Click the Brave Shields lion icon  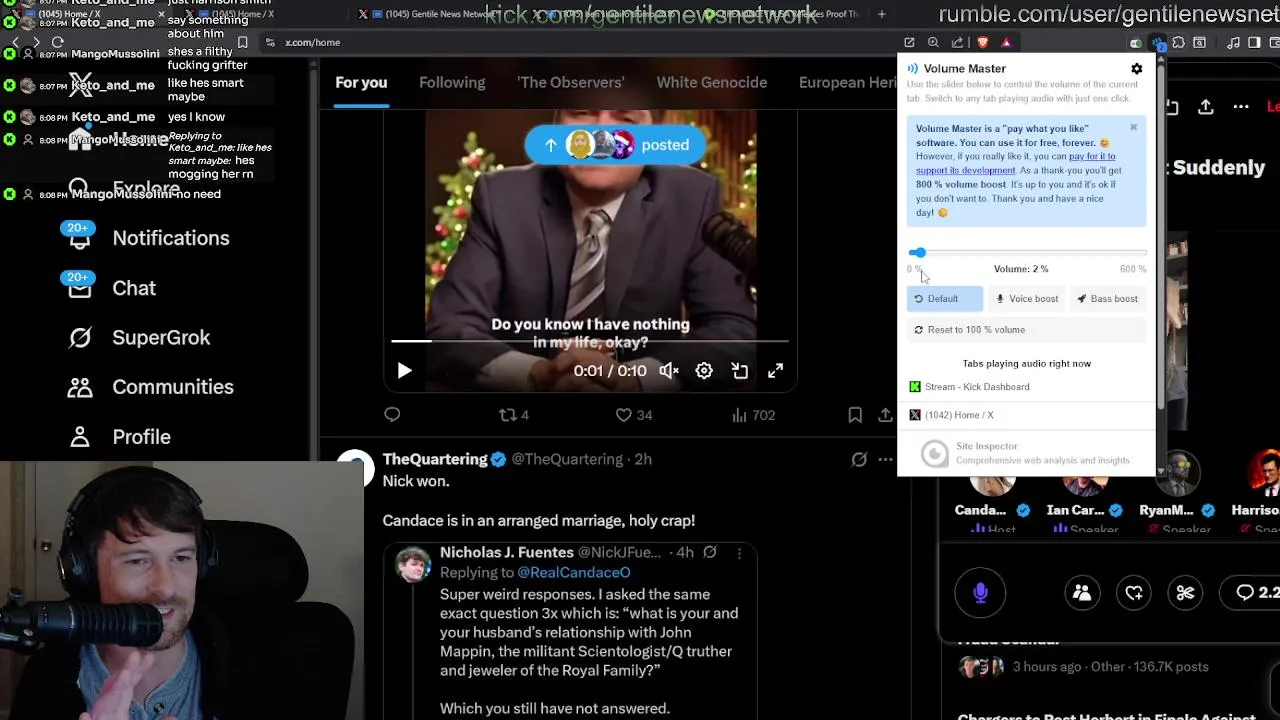click(983, 42)
